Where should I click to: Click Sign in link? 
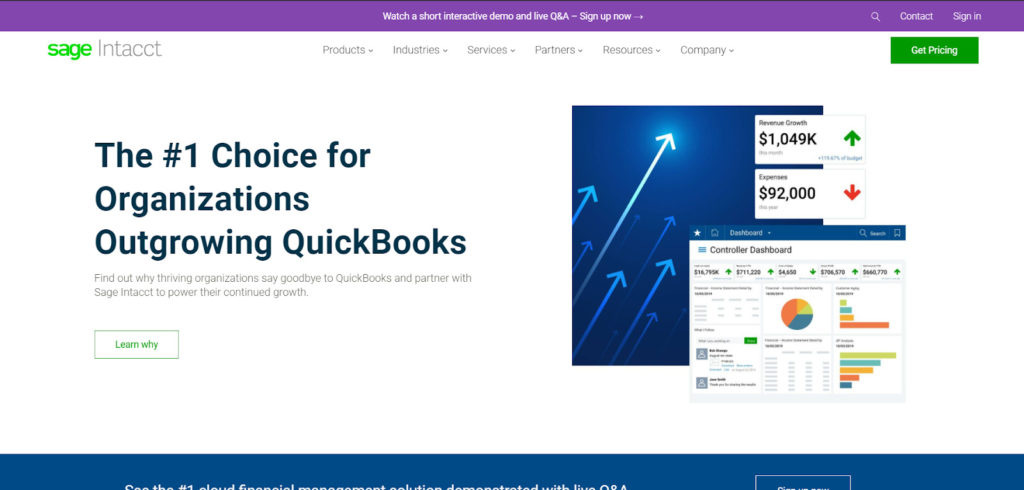pos(967,16)
